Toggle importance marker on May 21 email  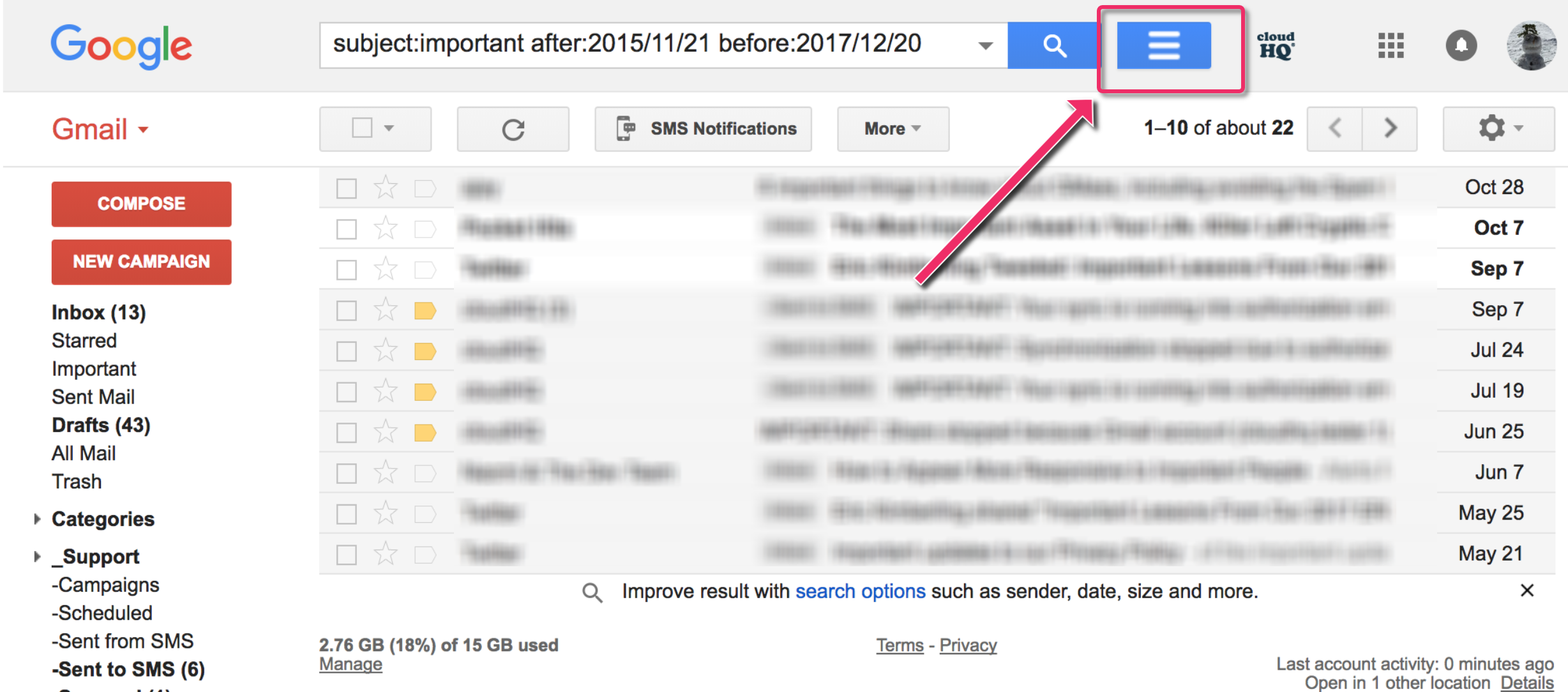click(x=425, y=554)
